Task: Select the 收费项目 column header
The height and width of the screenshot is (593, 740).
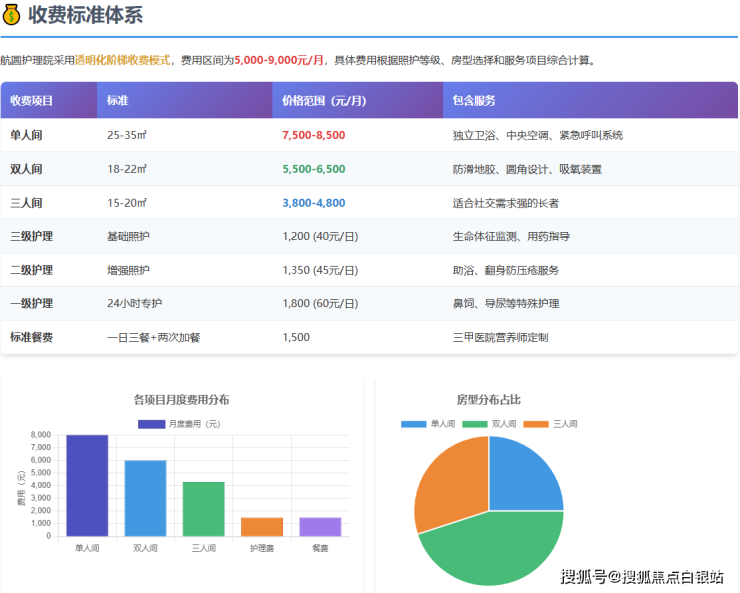Action: click(x=32, y=101)
